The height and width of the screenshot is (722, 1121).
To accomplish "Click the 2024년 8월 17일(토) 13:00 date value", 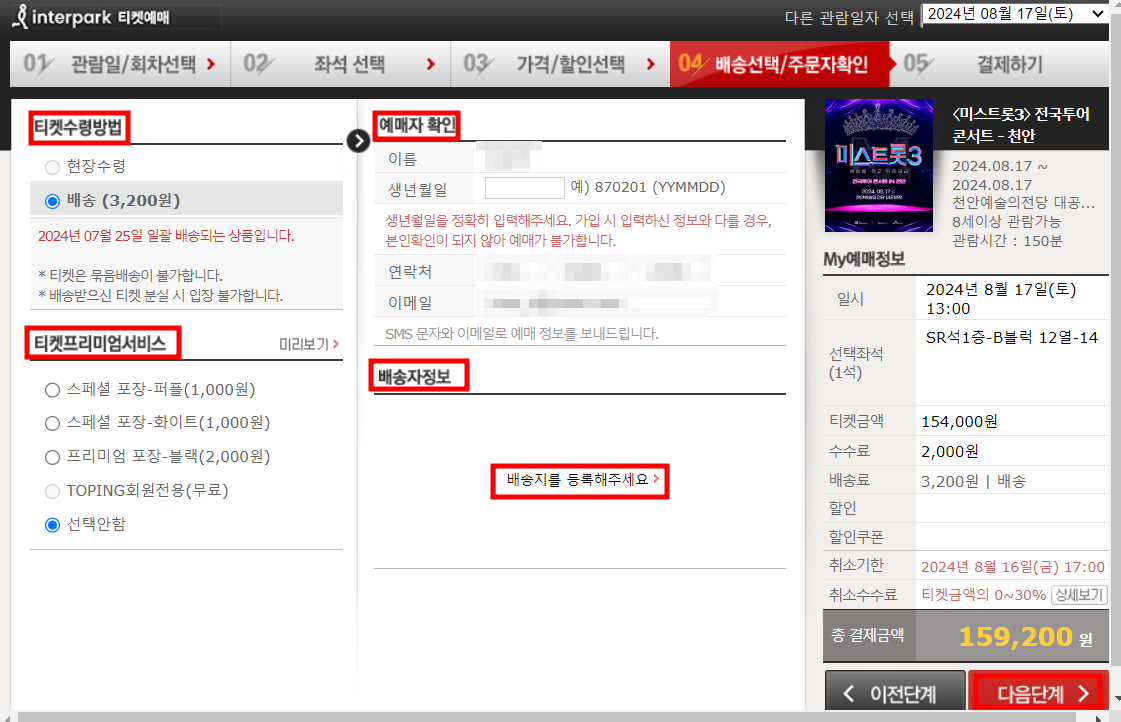I will pyautogui.click(x=1001, y=299).
